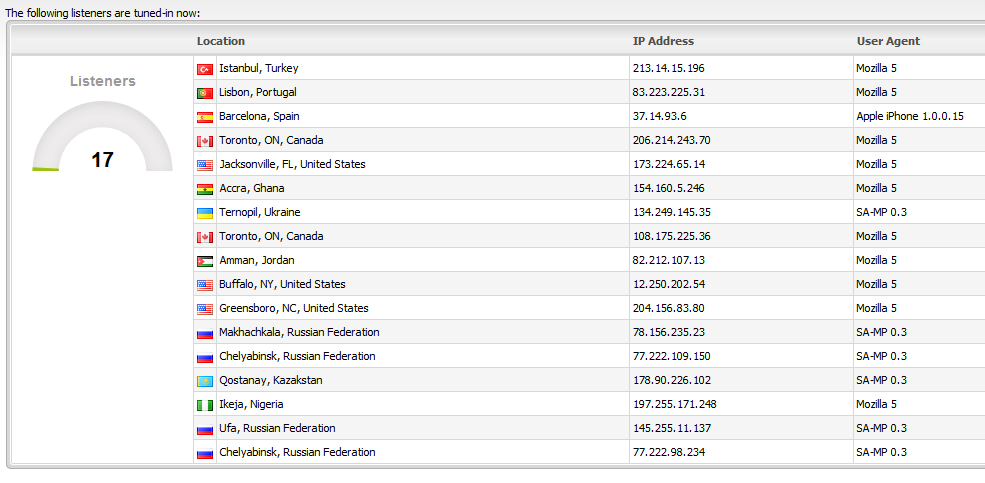The height and width of the screenshot is (483, 985).
Task: Click the Ghana flag beside Accra
Action: click(205, 189)
